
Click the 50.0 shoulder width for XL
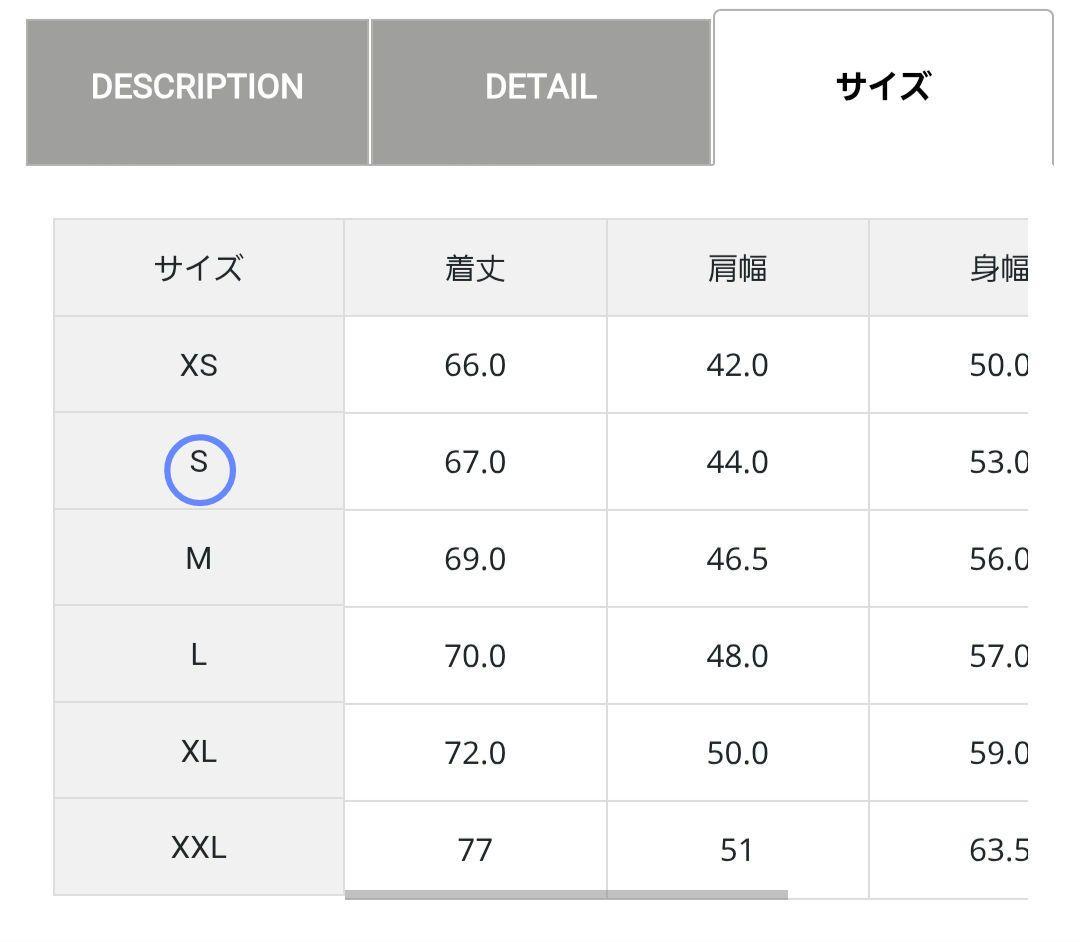(737, 753)
